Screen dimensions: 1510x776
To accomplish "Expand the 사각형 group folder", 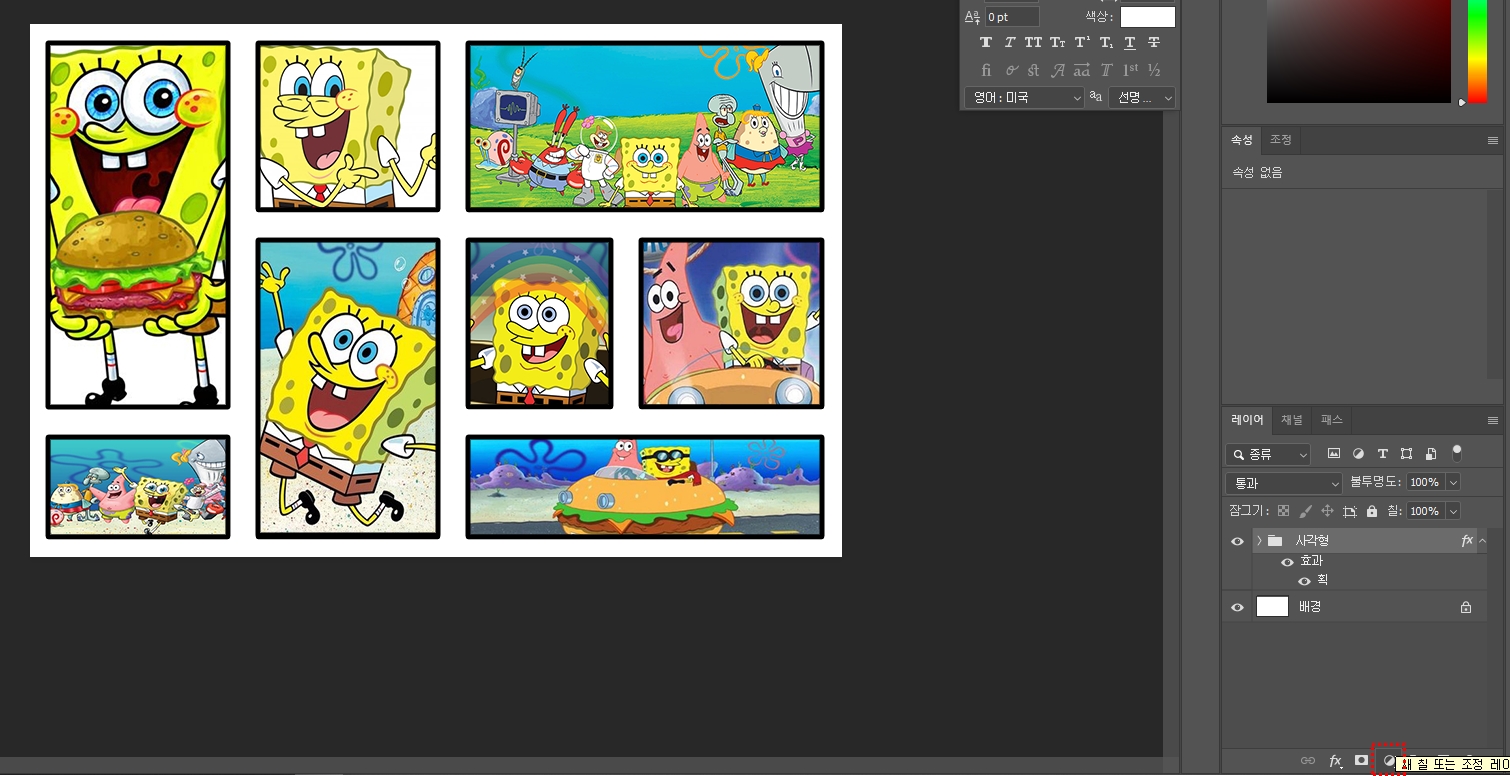I will point(1259,541).
